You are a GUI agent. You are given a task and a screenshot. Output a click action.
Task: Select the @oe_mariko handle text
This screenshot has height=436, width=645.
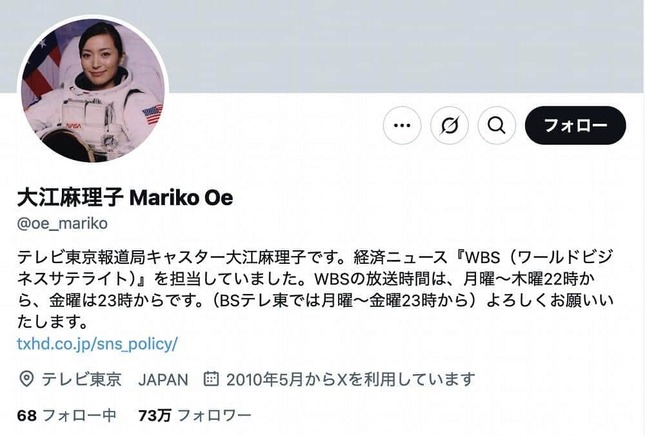pos(63,224)
